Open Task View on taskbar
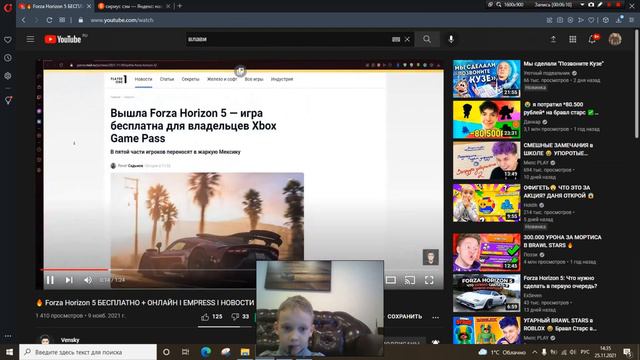The height and width of the screenshot is (360, 640). click(185, 352)
